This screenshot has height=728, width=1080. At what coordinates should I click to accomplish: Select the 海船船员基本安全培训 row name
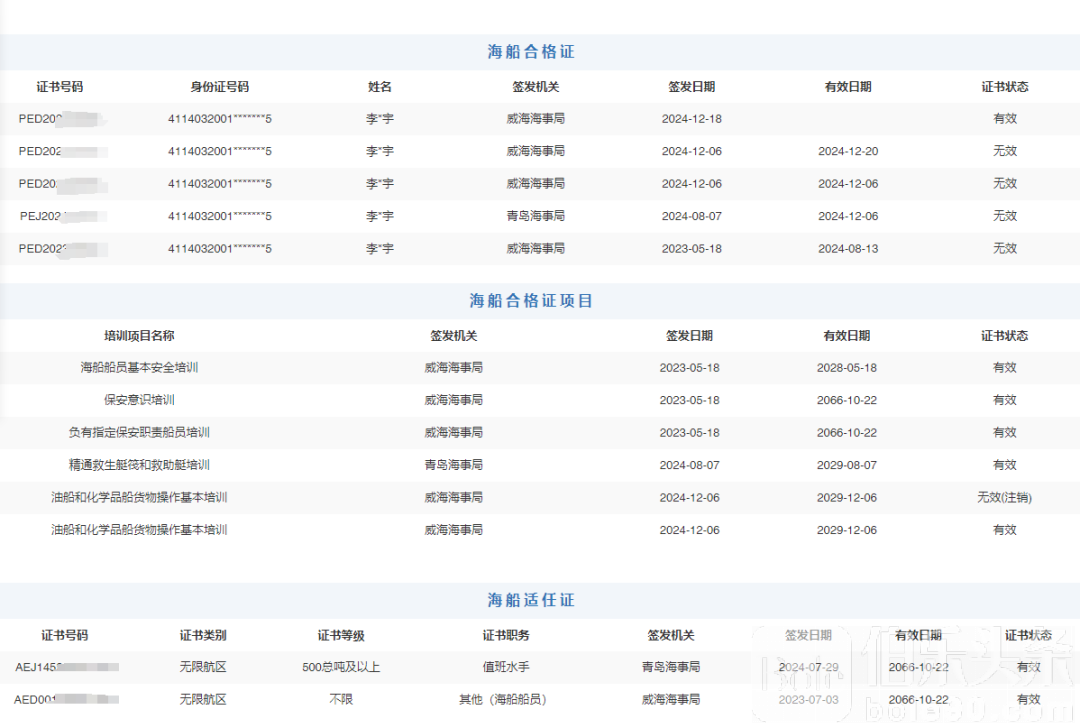click(x=139, y=368)
